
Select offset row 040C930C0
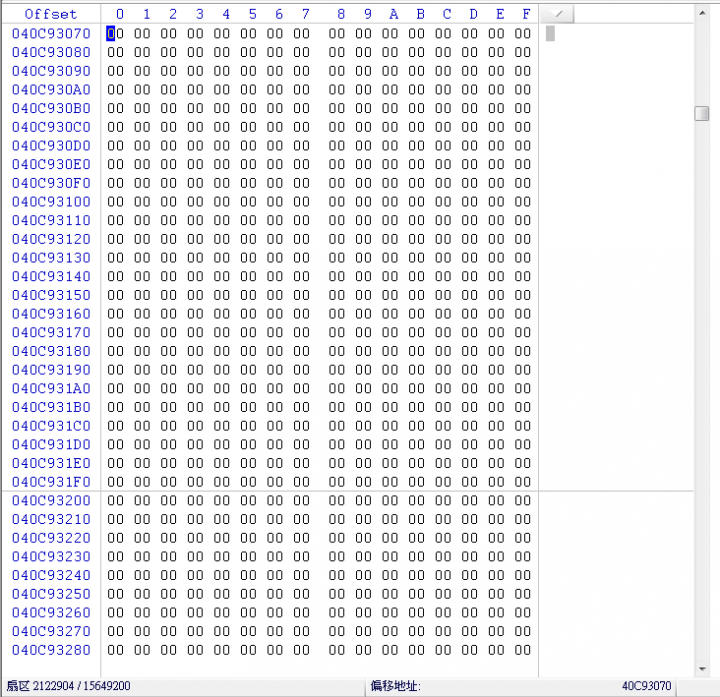[x=51, y=127]
